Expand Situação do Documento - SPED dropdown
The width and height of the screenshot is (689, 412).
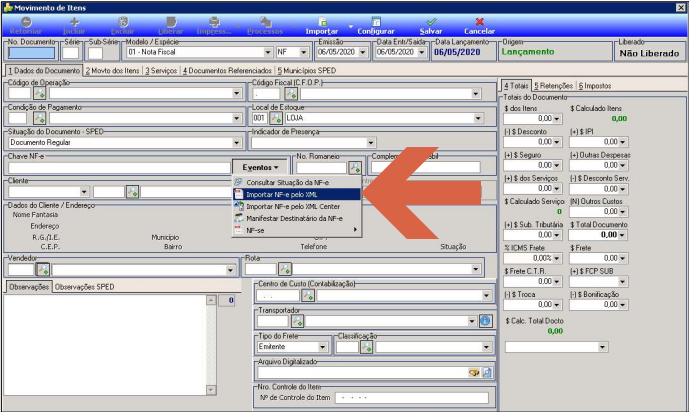pyautogui.click(x=236, y=143)
